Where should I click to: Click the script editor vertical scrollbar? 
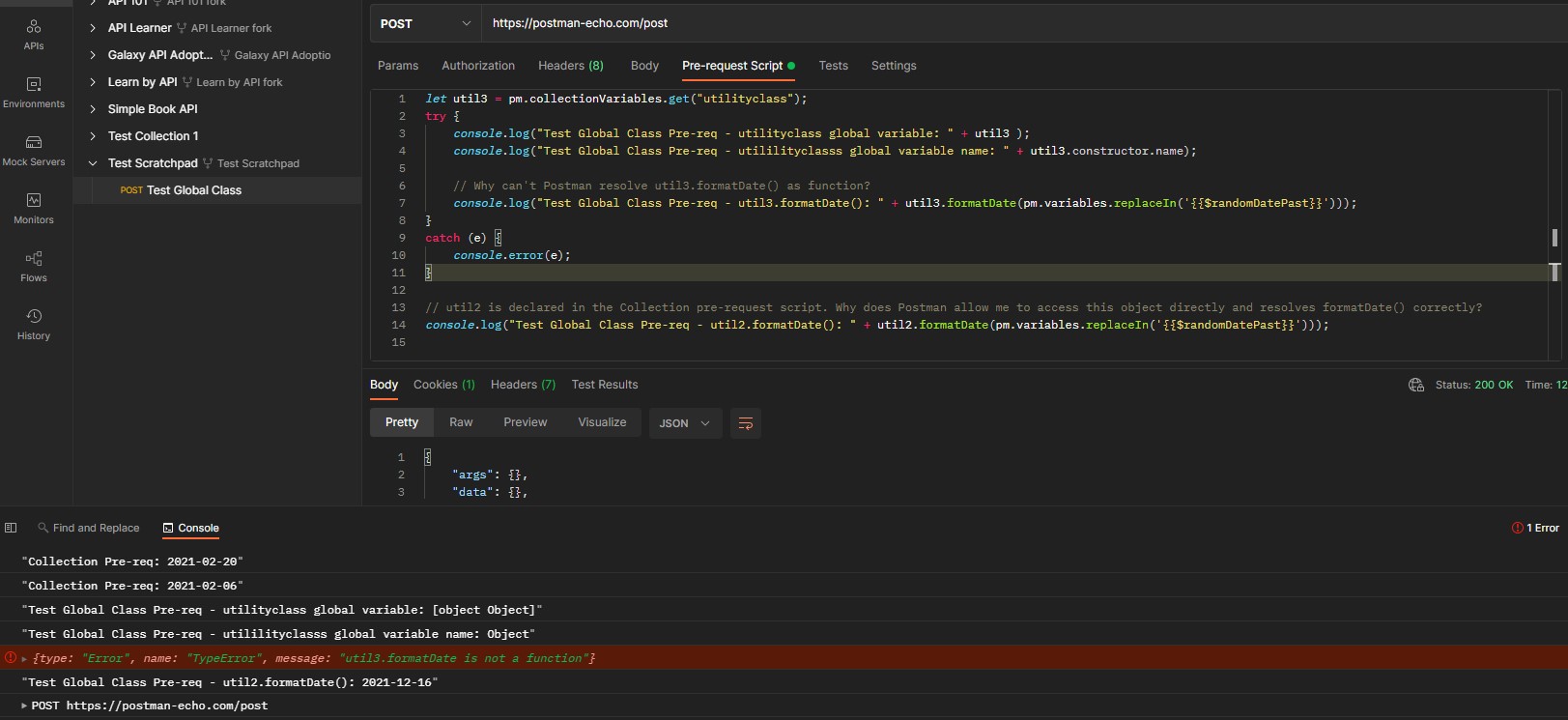pos(1554,238)
